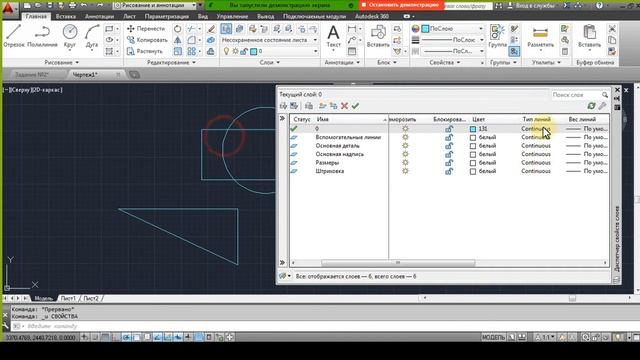Click the Cut scissors icon in Буфер обмена
The image size is (640, 360).
pyautogui.click(x=612, y=29)
